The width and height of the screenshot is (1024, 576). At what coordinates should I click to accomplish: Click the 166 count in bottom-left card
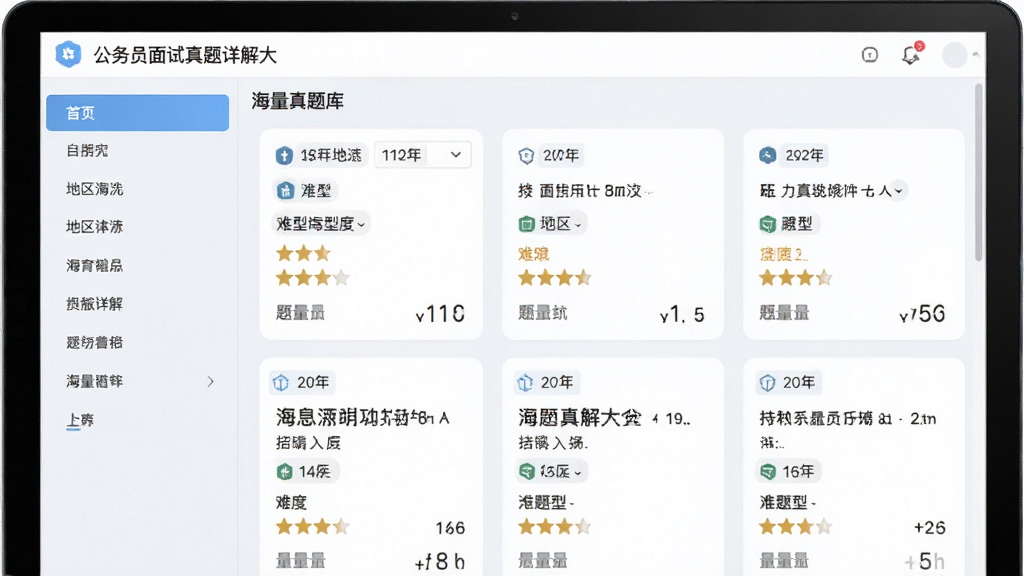451,528
